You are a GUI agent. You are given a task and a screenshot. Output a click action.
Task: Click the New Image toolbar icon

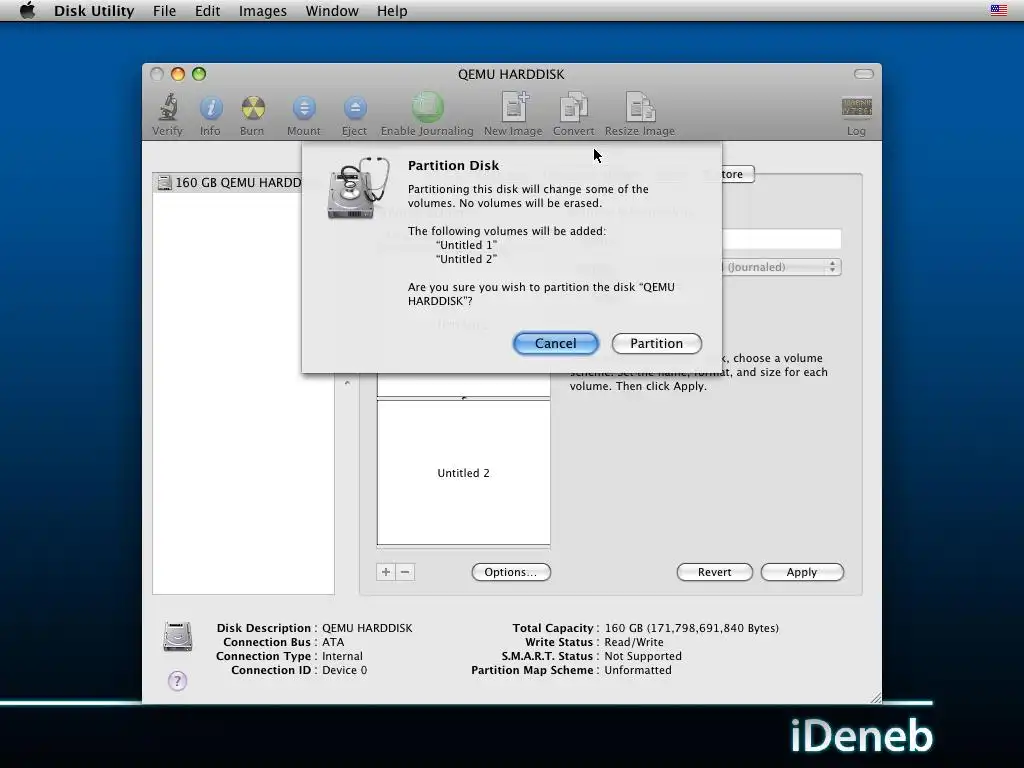[x=514, y=107]
